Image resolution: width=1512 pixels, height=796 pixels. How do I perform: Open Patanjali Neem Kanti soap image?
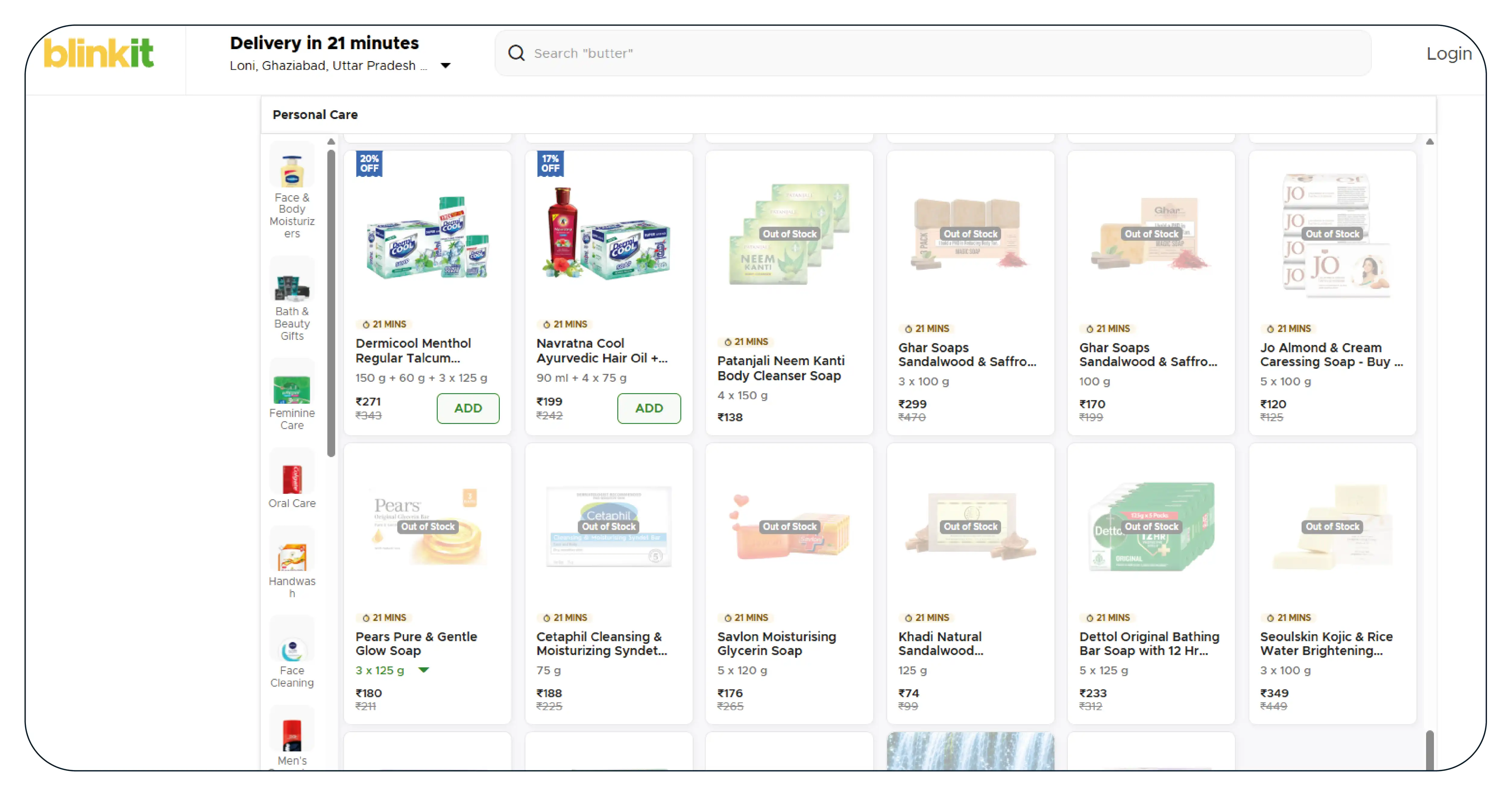click(x=789, y=234)
